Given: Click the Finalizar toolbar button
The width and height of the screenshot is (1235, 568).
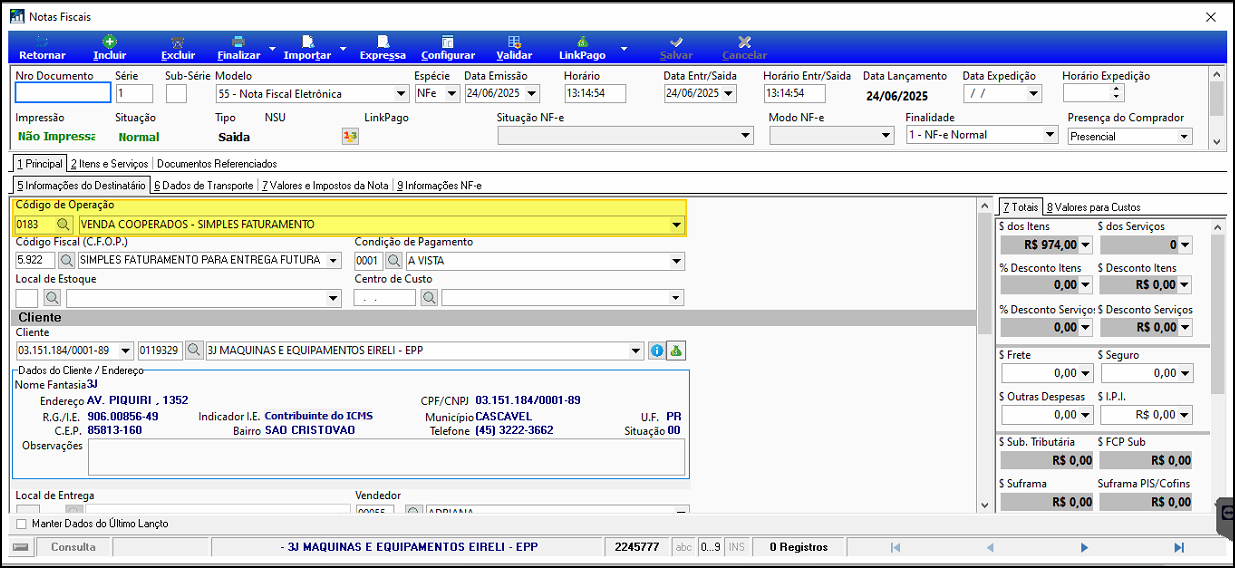Looking at the screenshot, I should point(238,48).
